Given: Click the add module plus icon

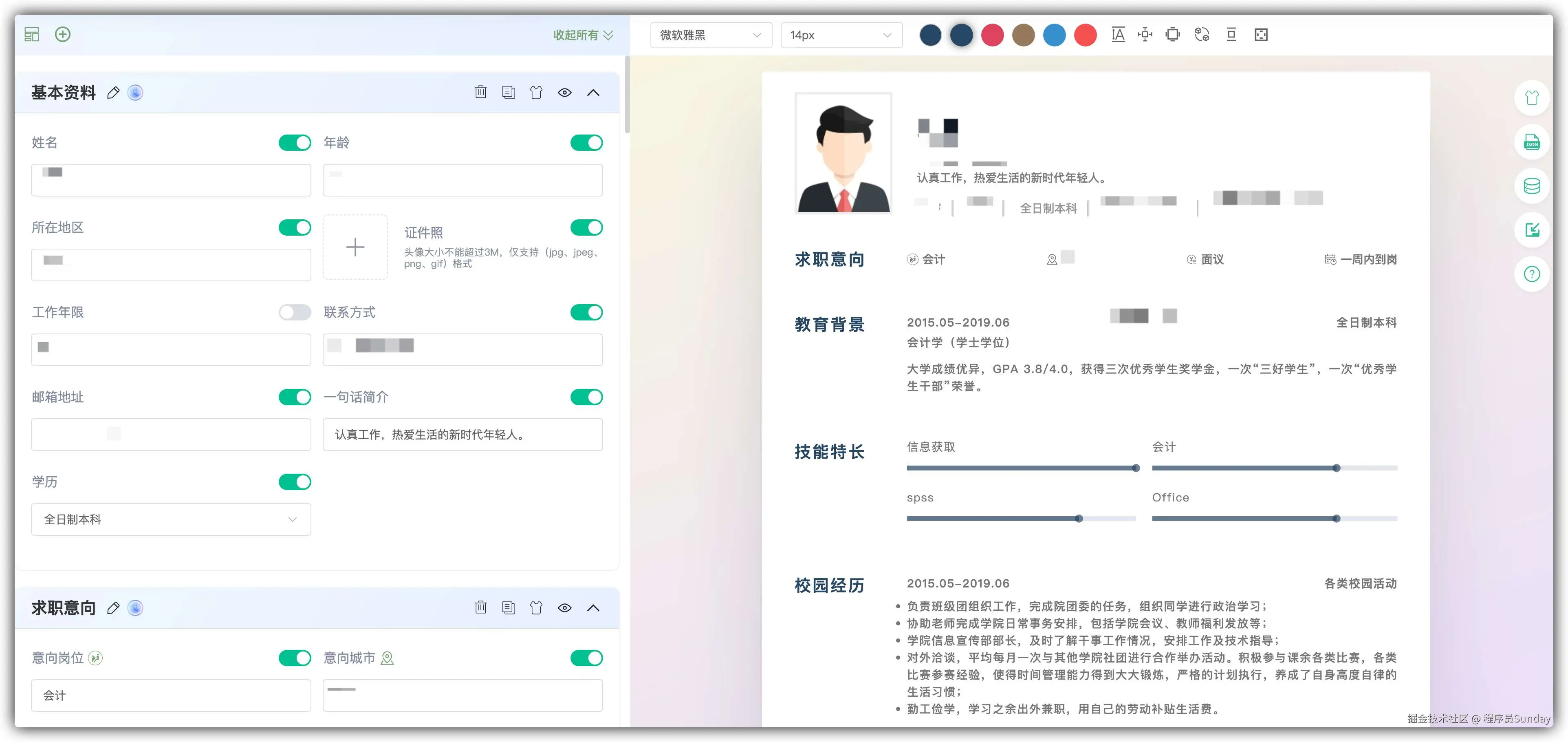Looking at the screenshot, I should 63,34.
